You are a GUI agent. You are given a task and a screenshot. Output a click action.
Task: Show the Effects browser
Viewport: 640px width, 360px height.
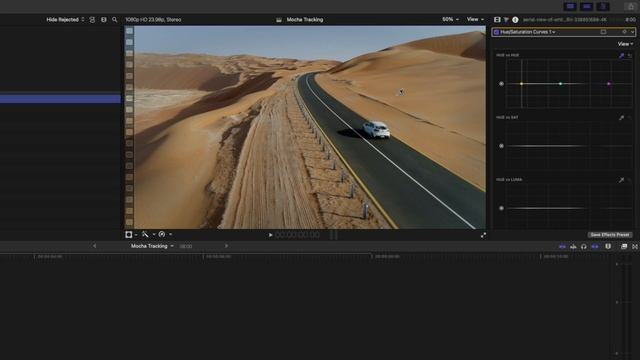coord(624,247)
